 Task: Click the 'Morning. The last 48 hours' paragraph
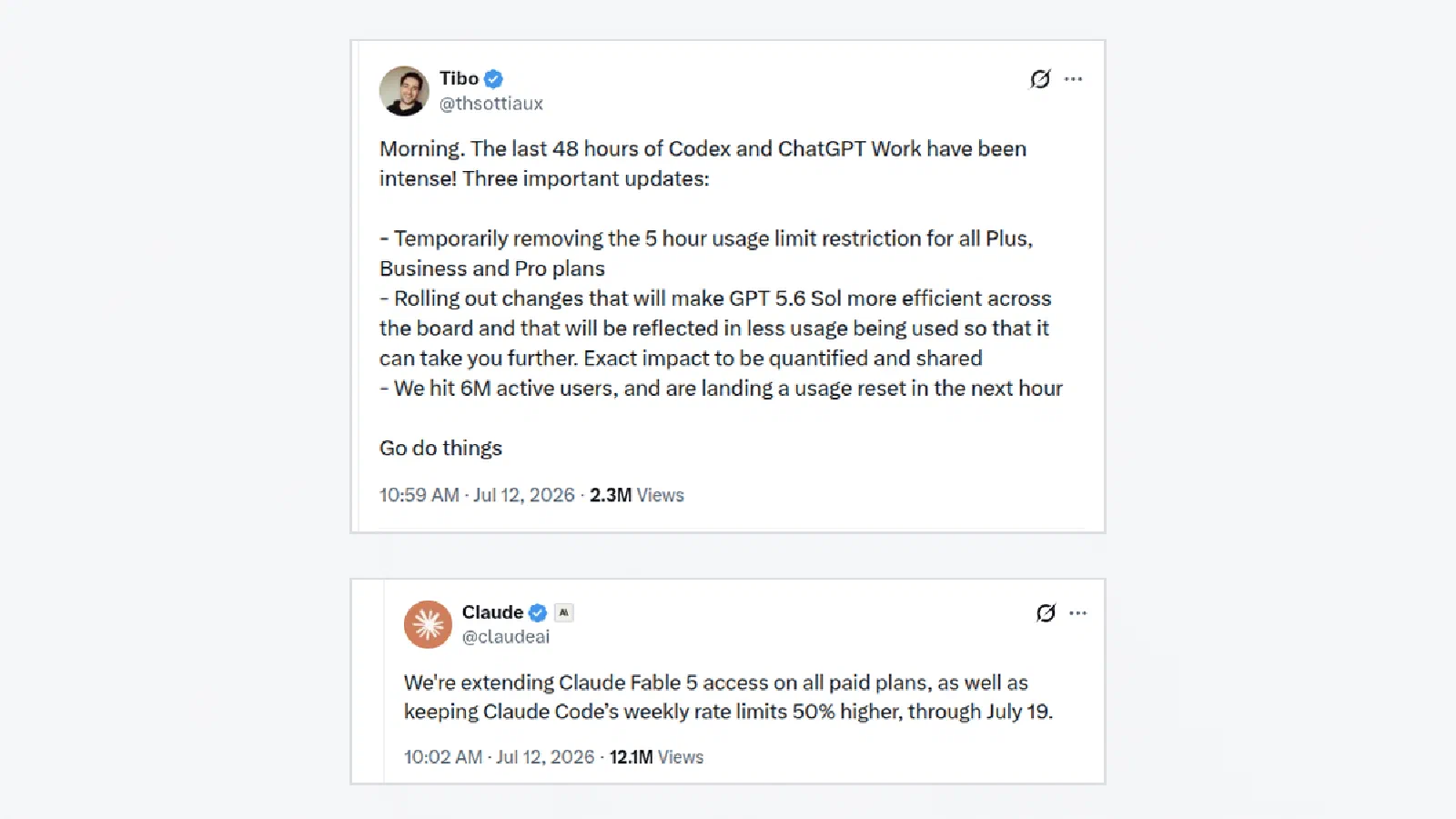click(703, 164)
